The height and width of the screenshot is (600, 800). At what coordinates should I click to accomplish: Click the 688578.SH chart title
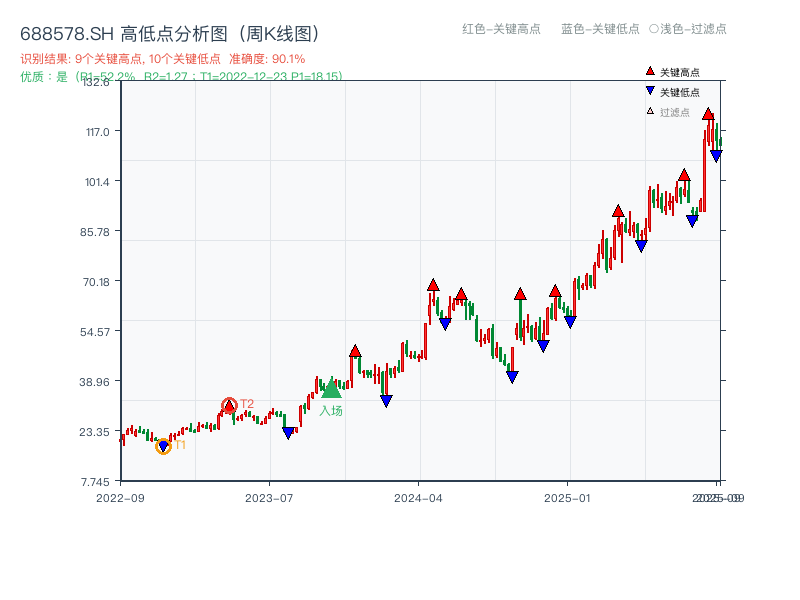click(170, 34)
